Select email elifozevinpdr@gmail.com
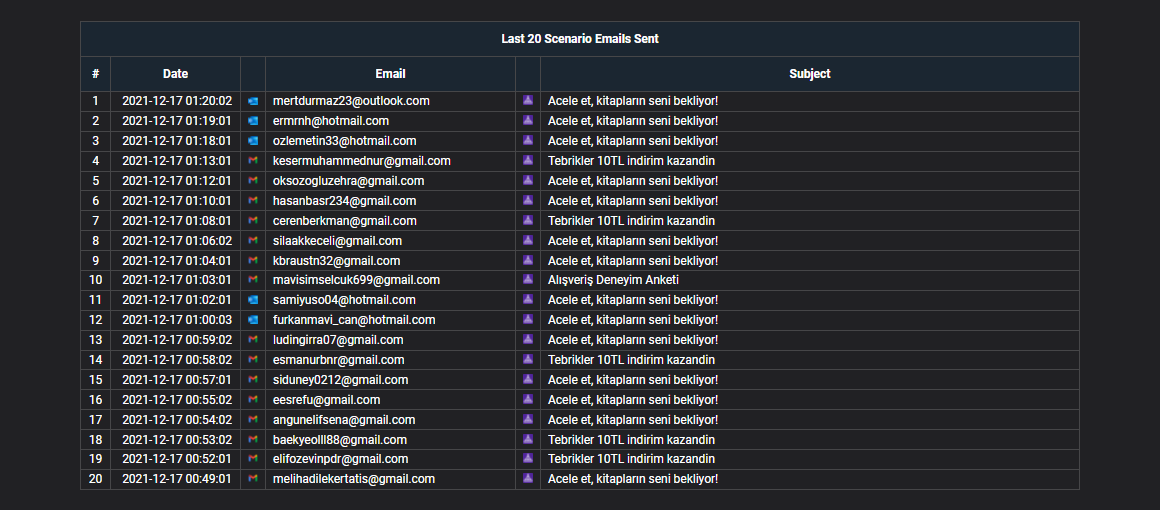 click(340, 459)
